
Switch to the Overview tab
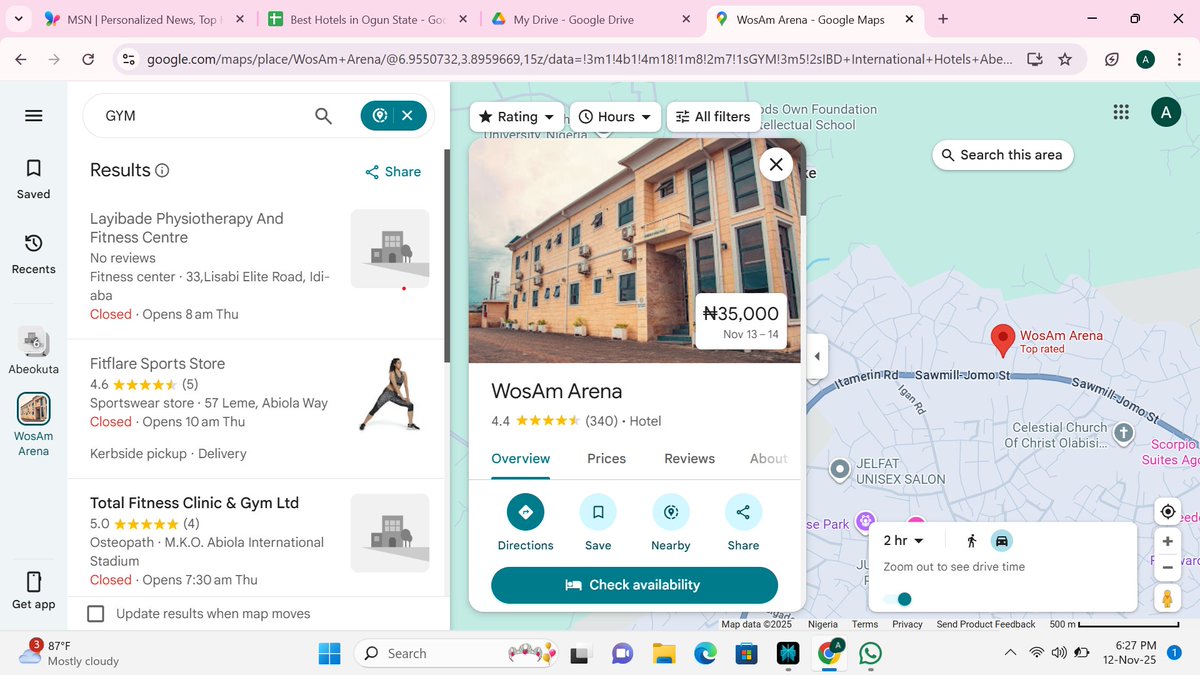(x=520, y=458)
